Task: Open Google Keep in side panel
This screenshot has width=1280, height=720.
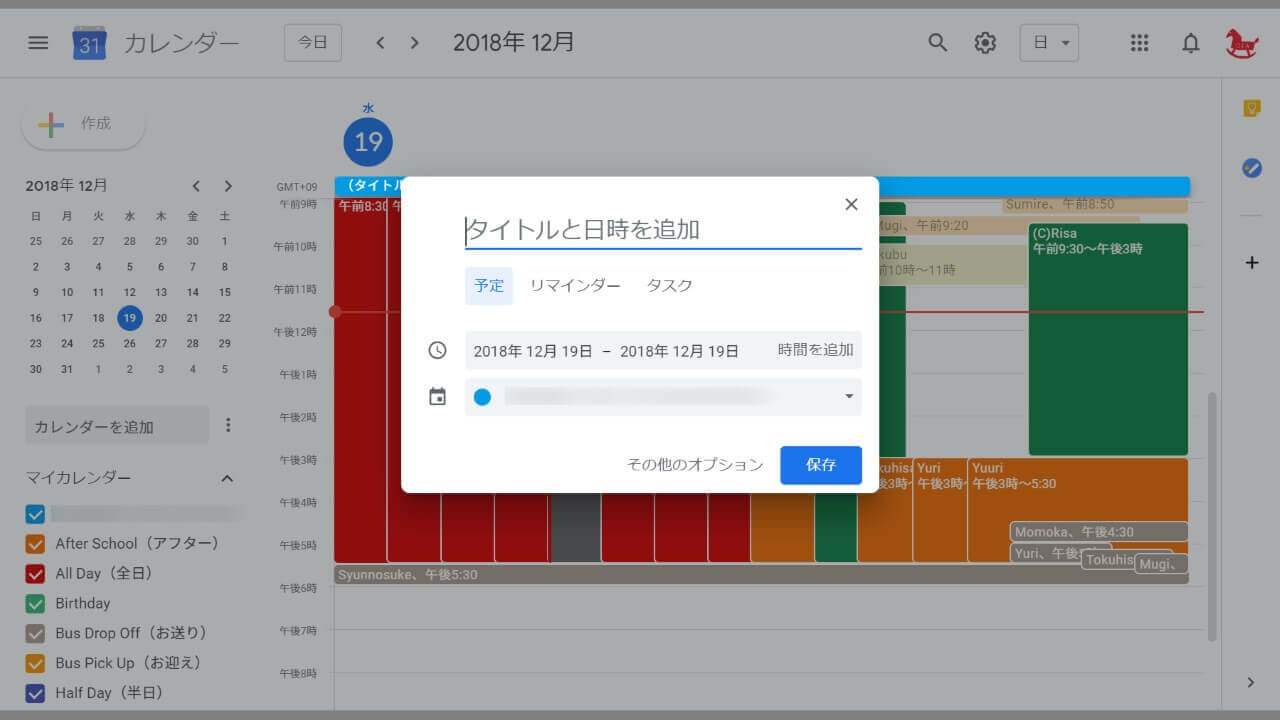Action: (1251, 109)
